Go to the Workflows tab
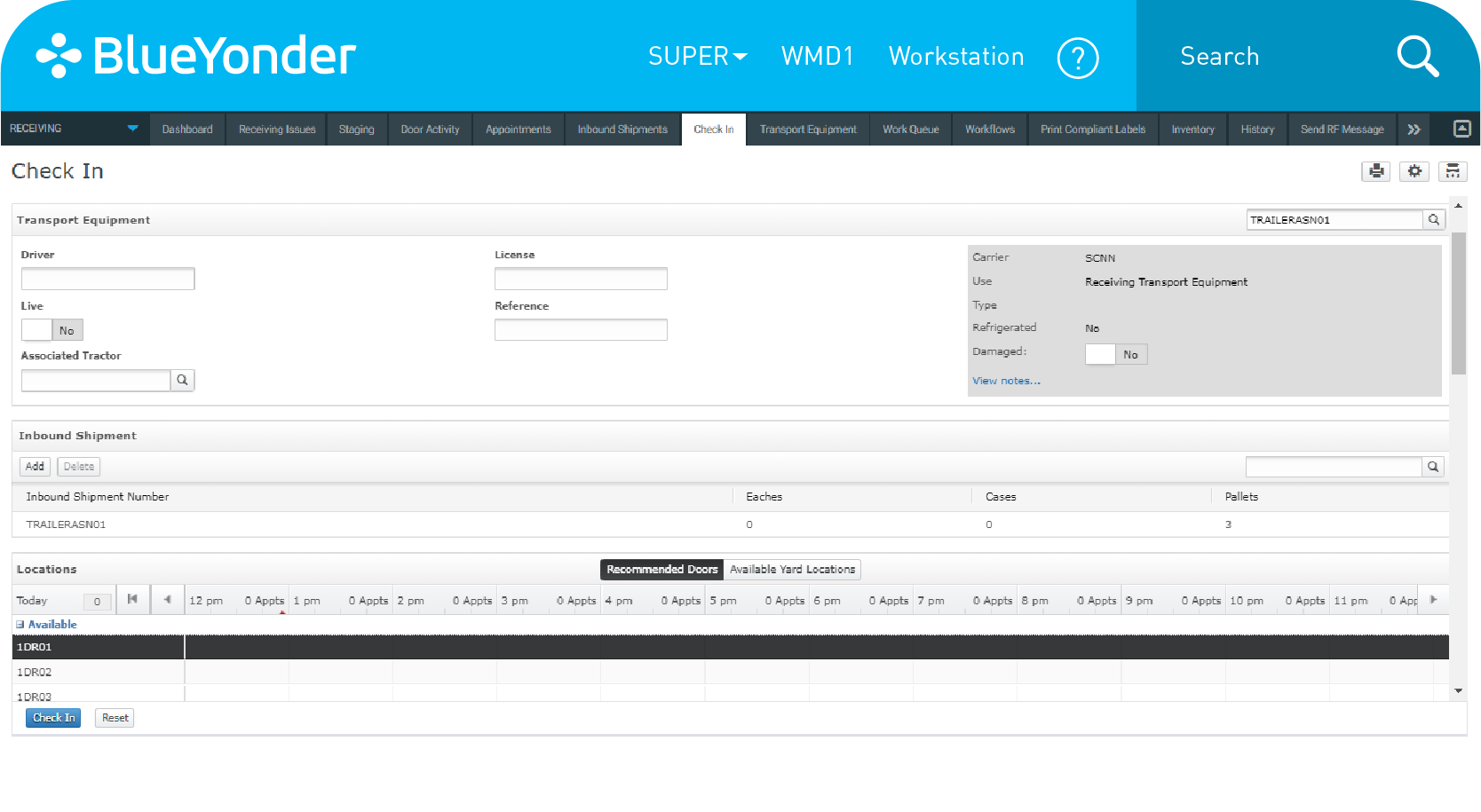Screen dimensions: 1481x812 click(990, 130)
